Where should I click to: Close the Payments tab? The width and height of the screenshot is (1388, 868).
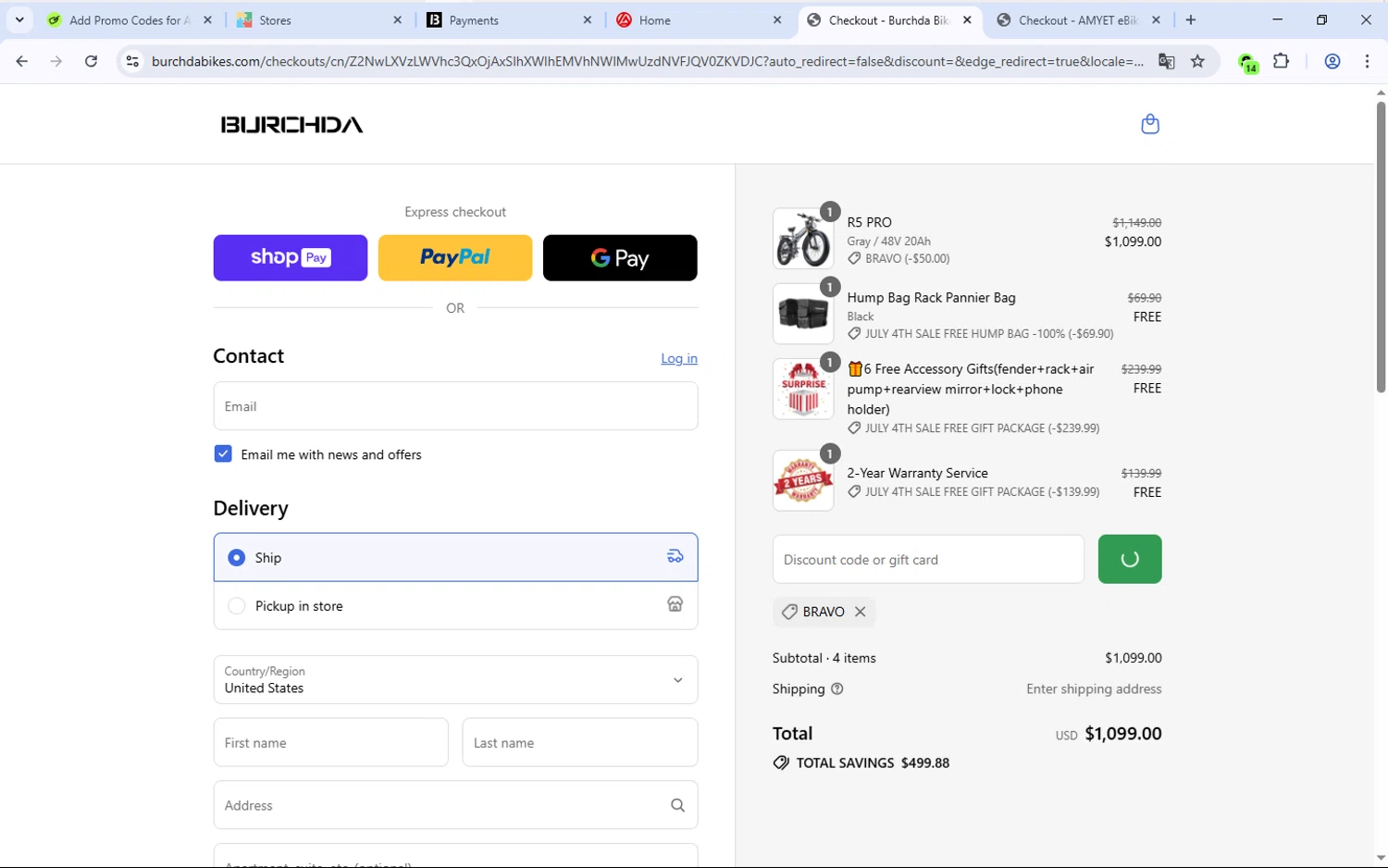coord(588,19)
